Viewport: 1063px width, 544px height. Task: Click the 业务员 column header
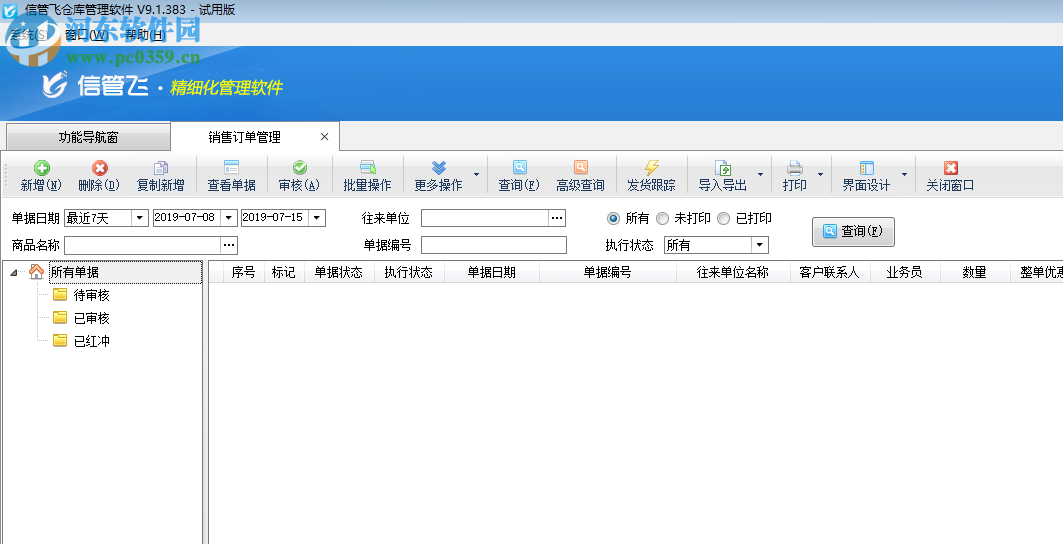[904, 272]
